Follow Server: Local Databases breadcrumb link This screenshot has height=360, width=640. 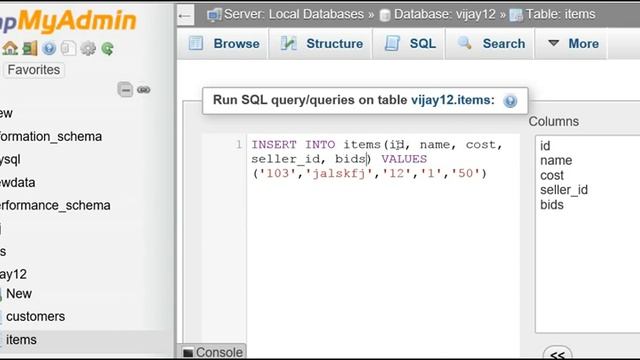pyautogui.click(x=294, y=14)
